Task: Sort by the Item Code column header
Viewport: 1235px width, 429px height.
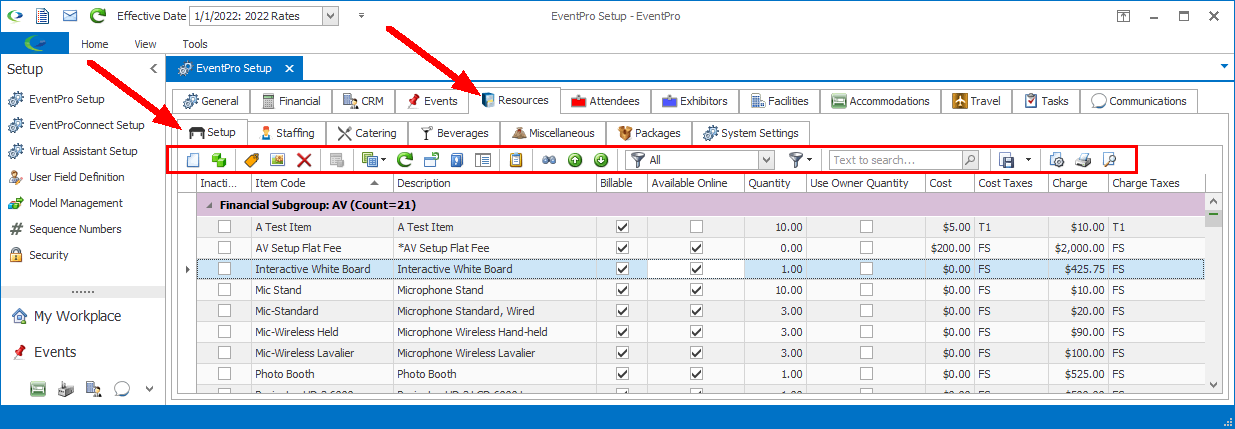Action: coord(322,183)
